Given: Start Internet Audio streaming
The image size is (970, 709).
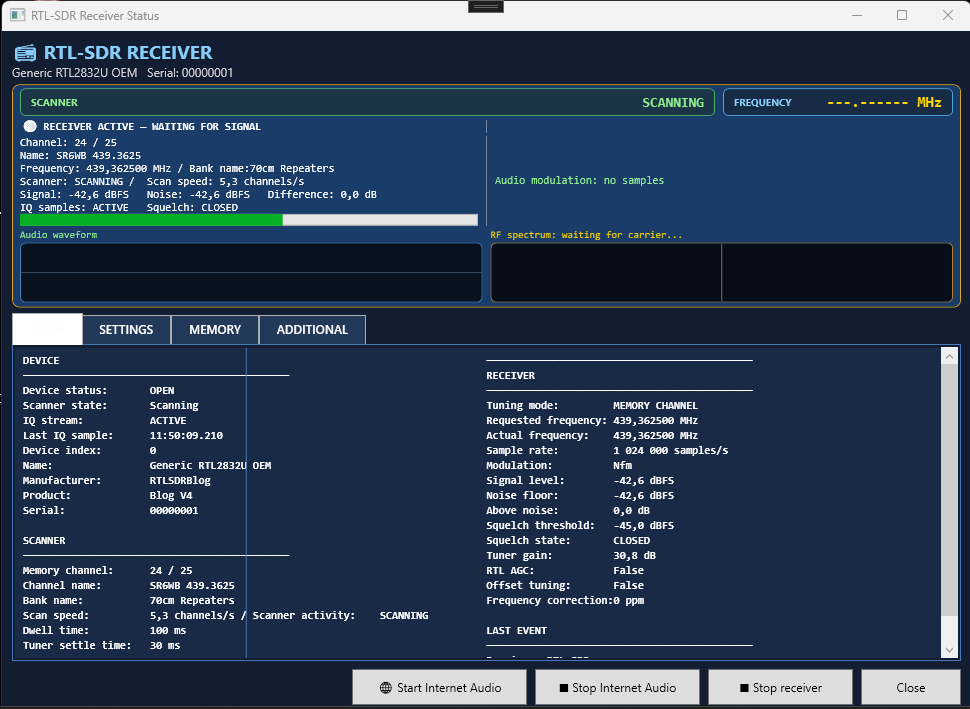Looking at the screenshot, I should pyautogui.click(x=439, y=687).
